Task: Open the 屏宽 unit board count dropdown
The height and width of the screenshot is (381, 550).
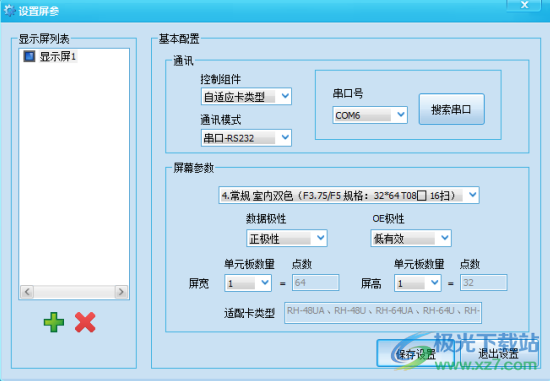Action: [x=248, y=283]
